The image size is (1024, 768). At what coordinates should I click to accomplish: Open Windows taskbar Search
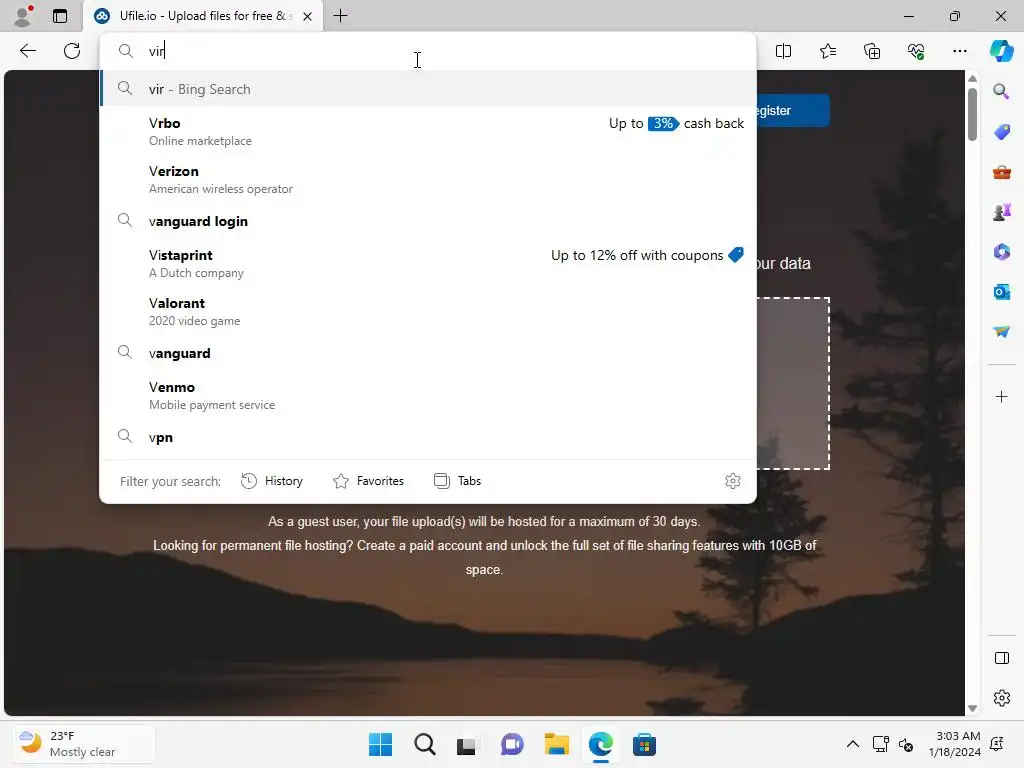[x=424, y=744]
